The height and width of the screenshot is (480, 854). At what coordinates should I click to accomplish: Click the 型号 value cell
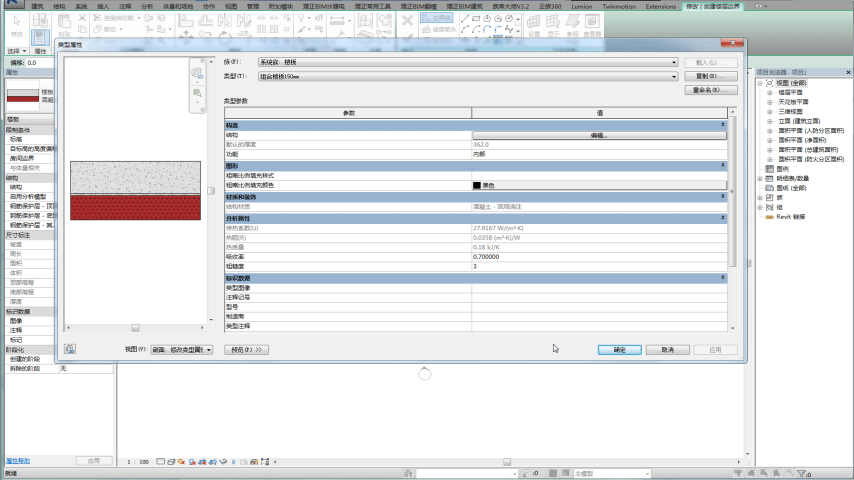599,307
